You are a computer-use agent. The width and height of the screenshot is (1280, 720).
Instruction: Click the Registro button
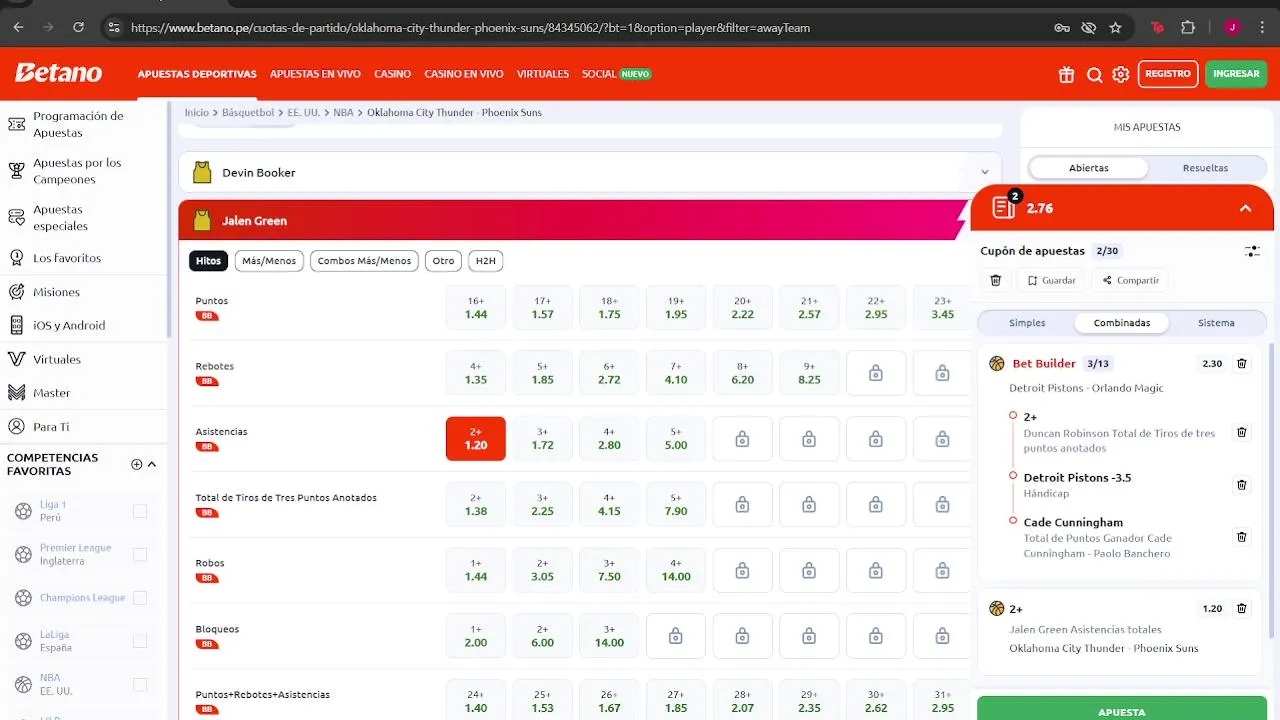click(x=1168, y=74)
